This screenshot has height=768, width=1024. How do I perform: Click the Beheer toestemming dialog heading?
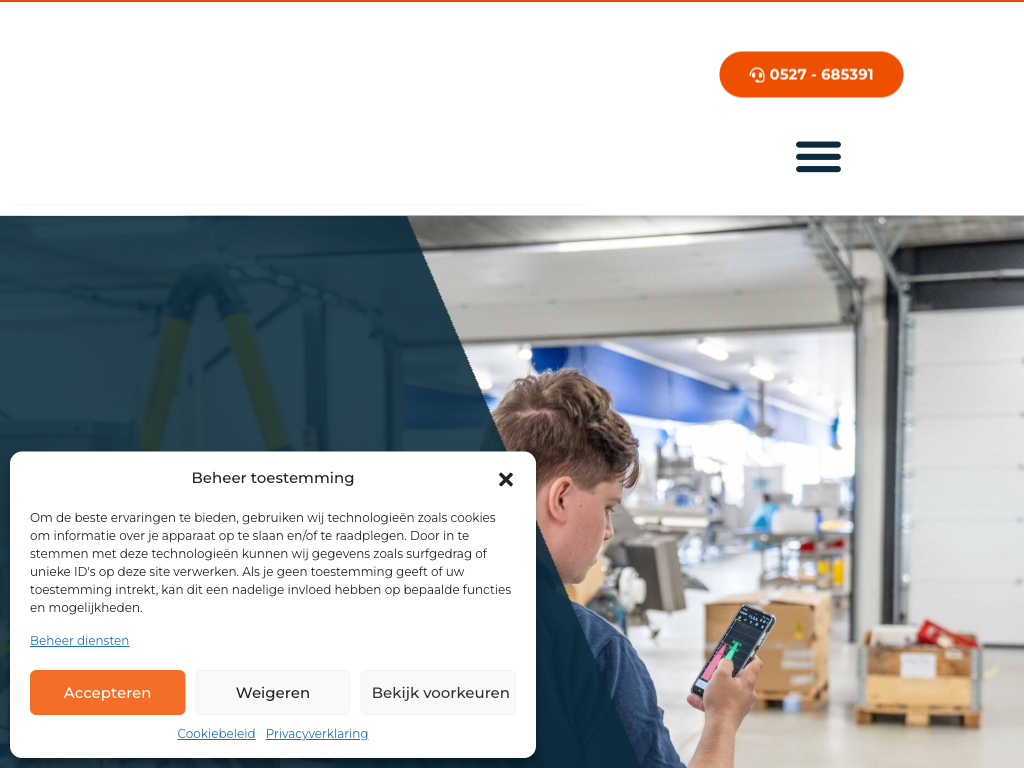(273, 478)
